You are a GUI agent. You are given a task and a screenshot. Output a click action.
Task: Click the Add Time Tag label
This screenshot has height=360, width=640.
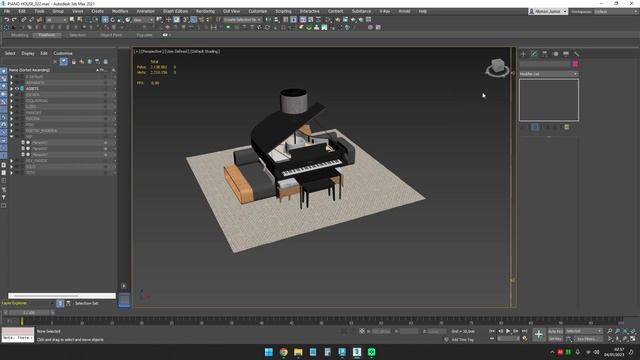(462, 340)
